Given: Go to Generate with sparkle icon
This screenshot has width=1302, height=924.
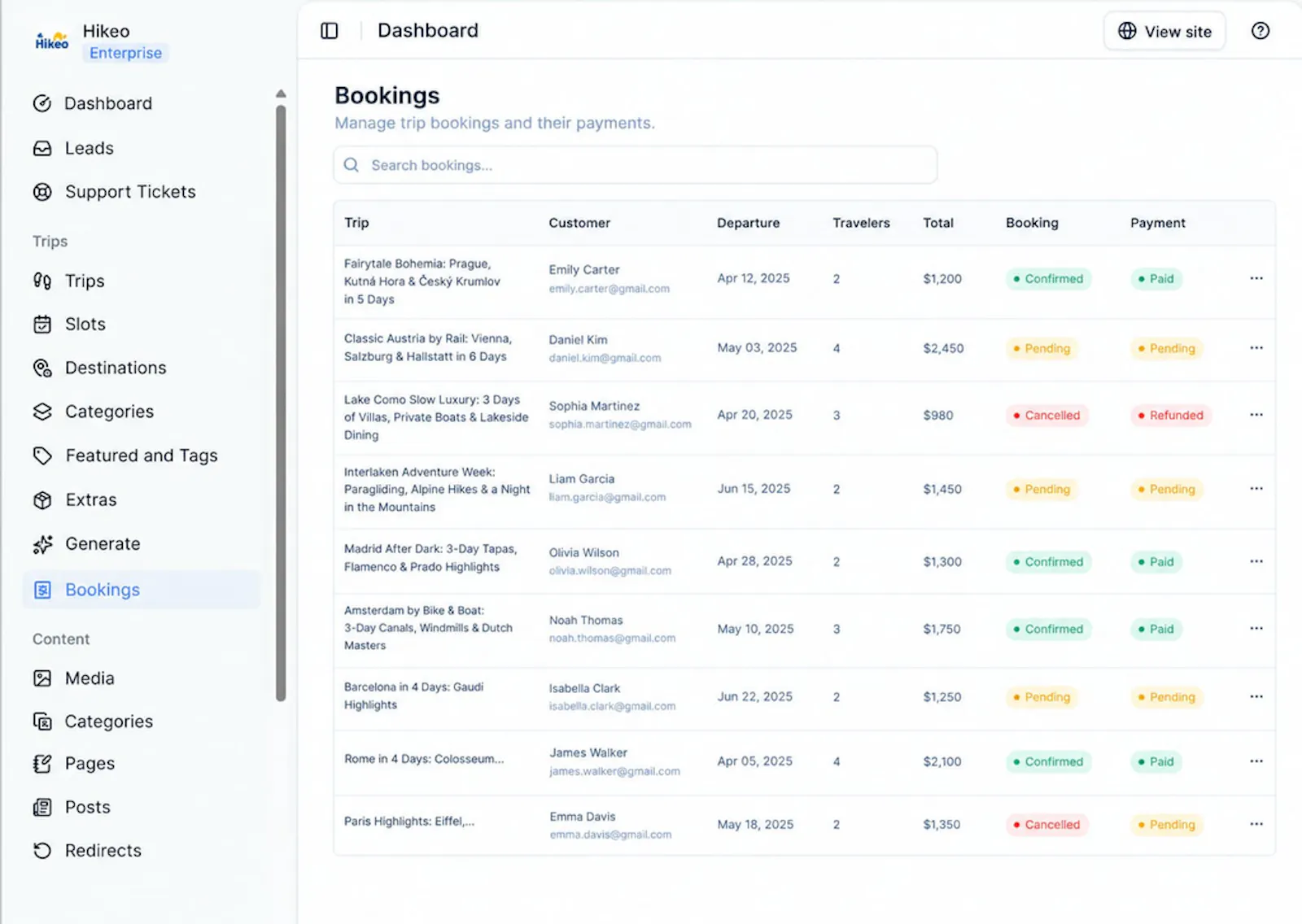Looking at the screenshot, I should point(87,544).
